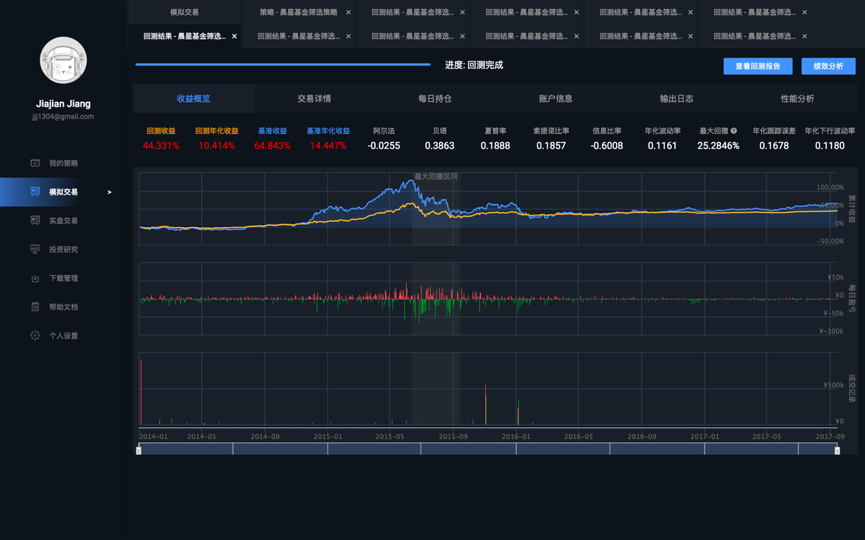
Task: Click left handle of timeline range slider
Action: (x=138, y=451)
